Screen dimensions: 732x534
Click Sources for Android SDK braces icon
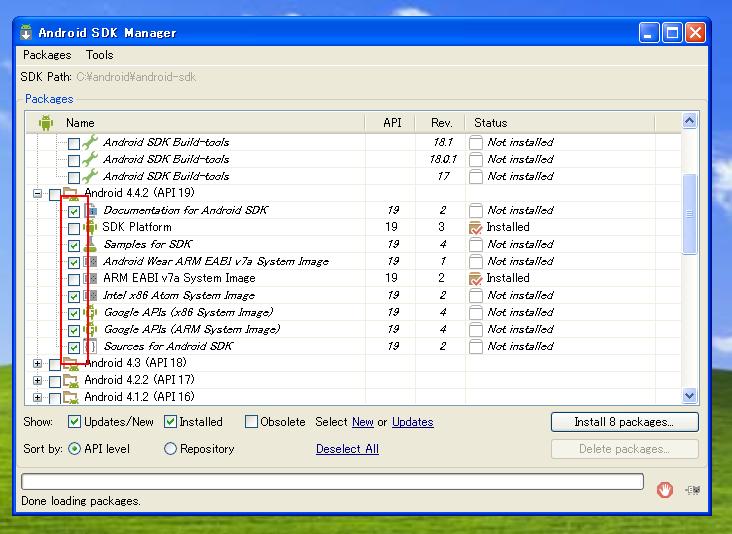[x=91, y=346]
